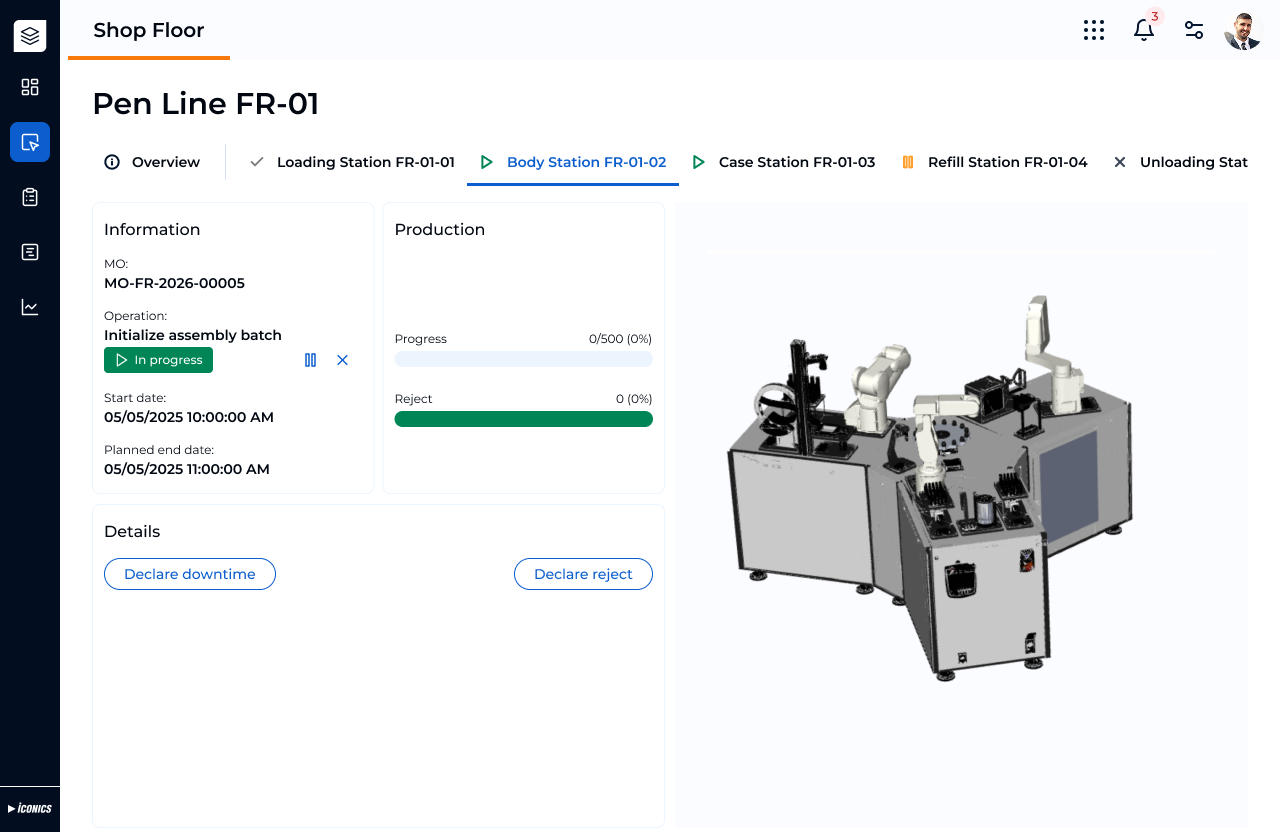Viewport: 1280px width, 832px height.
Task: Open the apps grid launcher
Action: coord(1094,30)
